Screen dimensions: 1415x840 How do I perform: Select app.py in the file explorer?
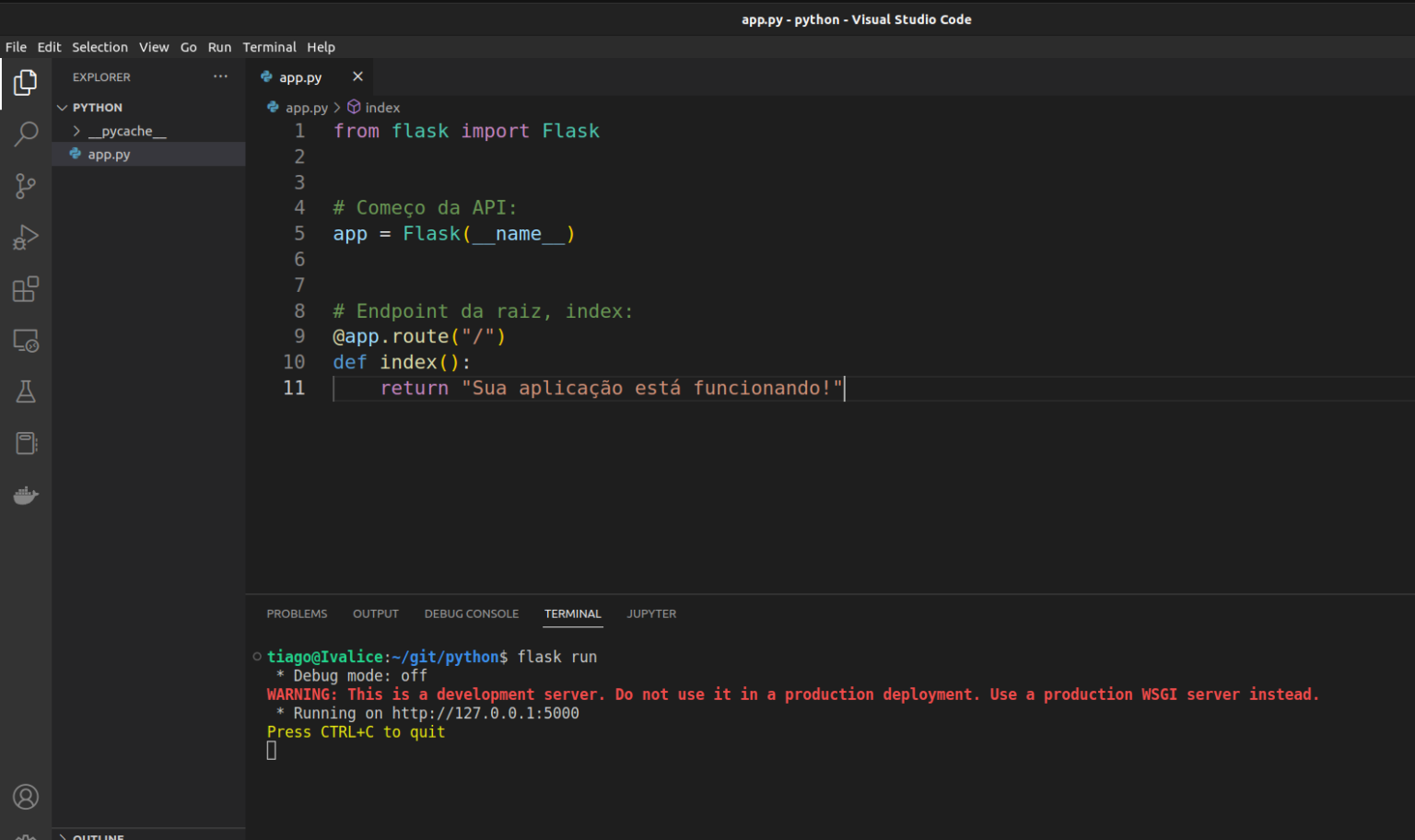pos(109,155)
